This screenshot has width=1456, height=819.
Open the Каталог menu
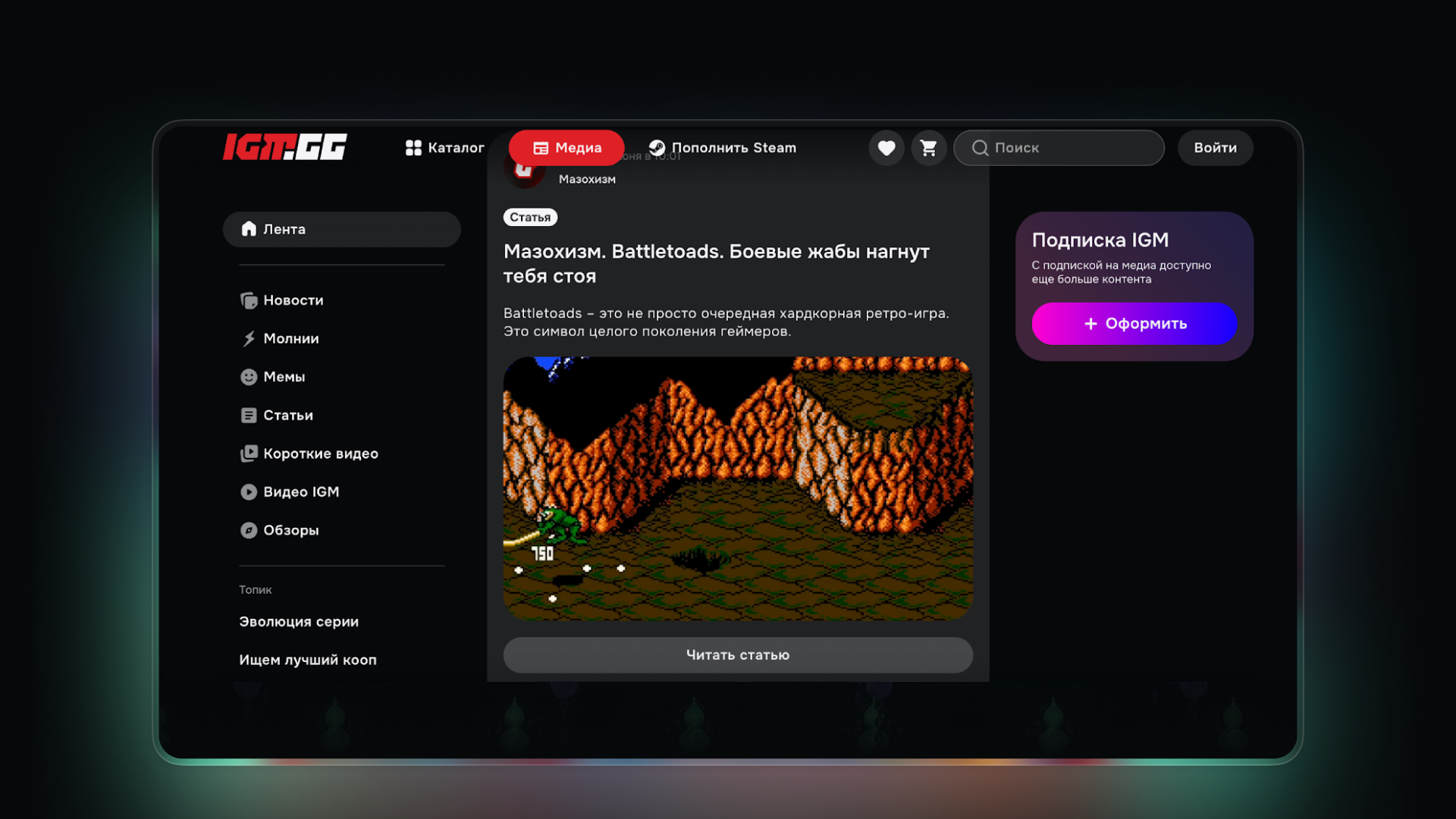(x=444, y=148)
